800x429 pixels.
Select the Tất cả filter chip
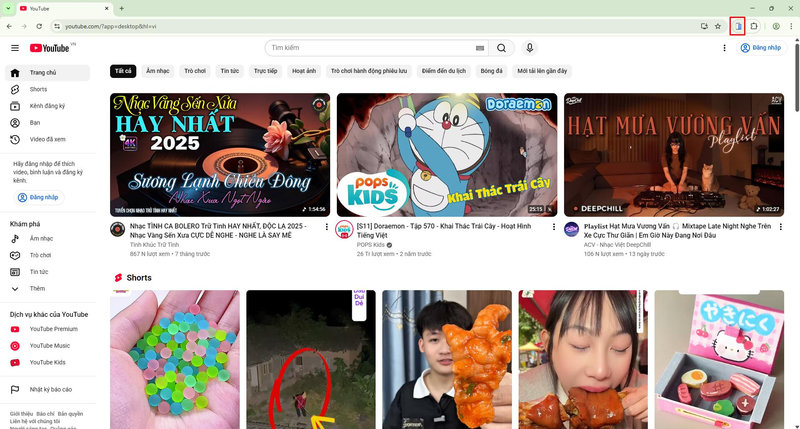pyautogui.click(x=123, y=71)
